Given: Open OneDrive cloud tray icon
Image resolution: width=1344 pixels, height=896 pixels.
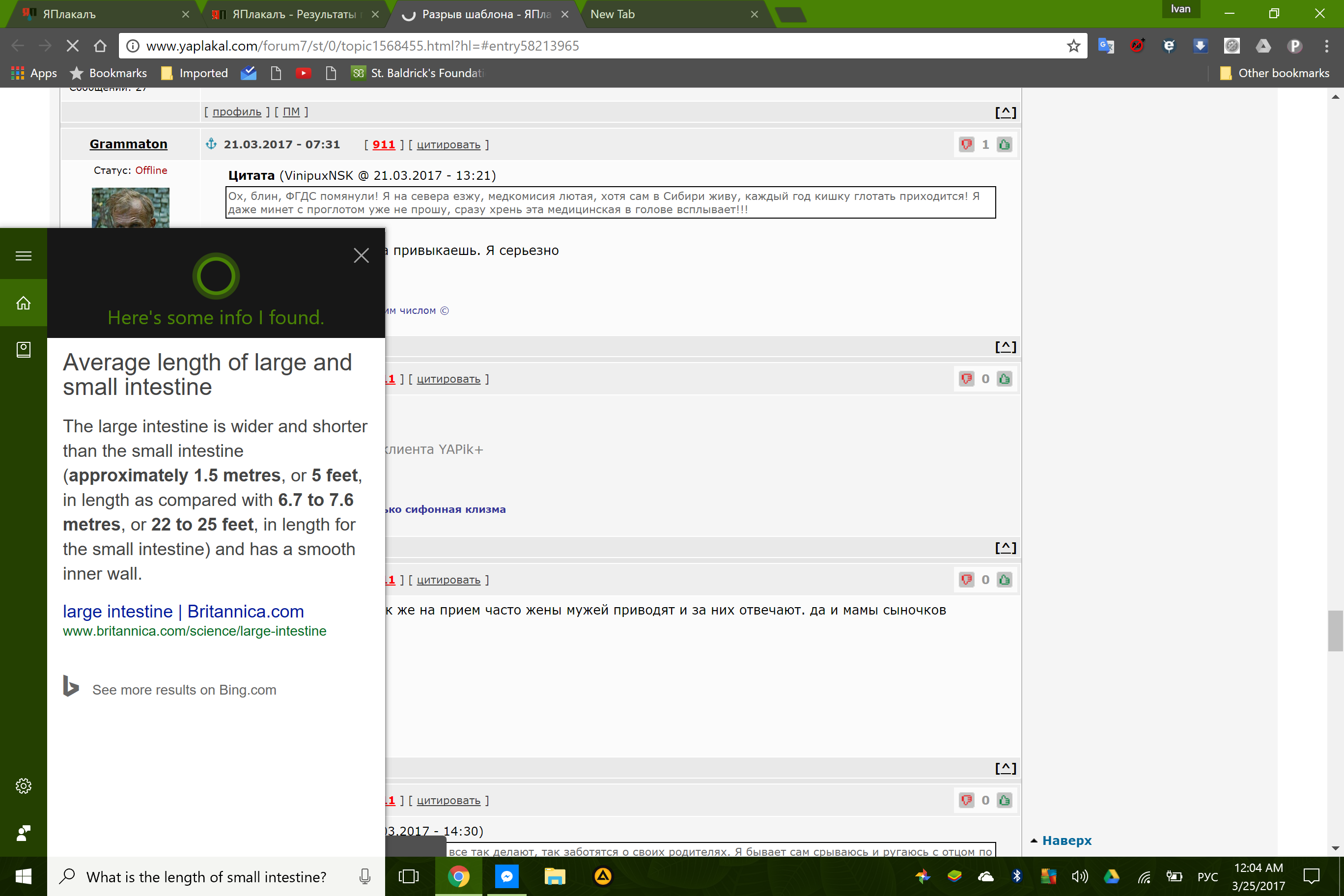Looking at the screenshot, I should [986, 876].
